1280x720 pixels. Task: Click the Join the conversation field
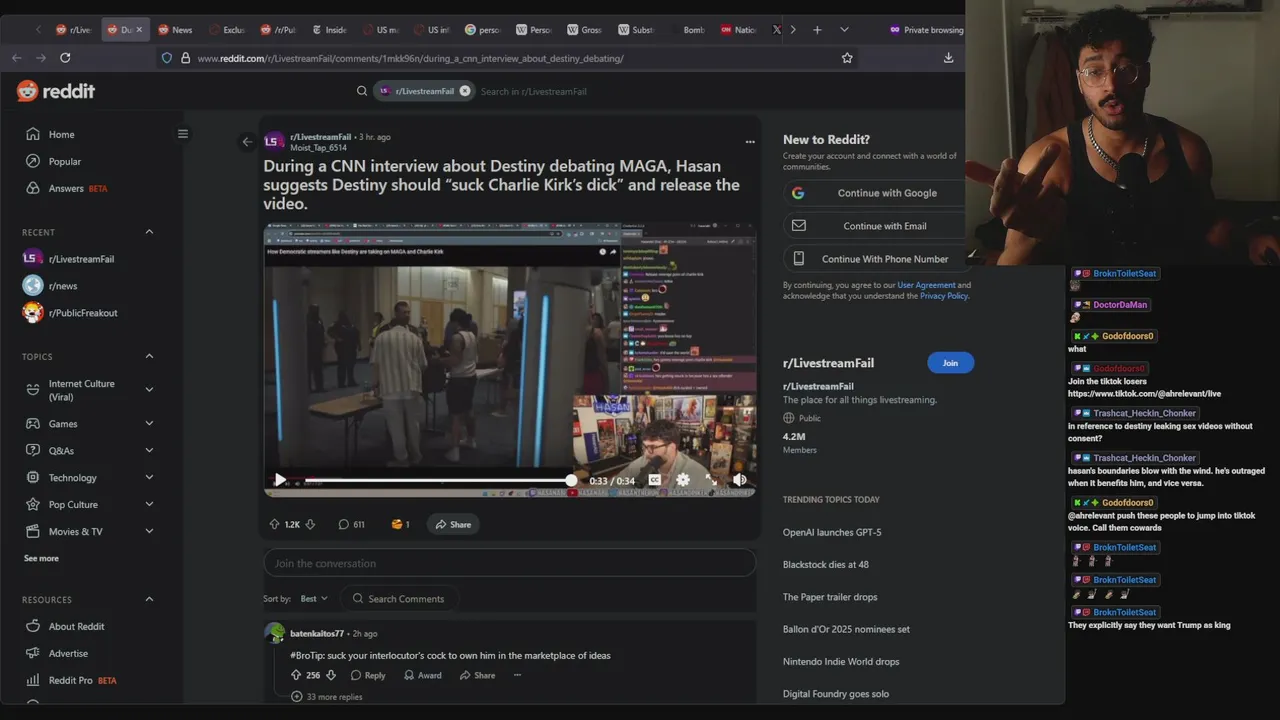point(510,563)
